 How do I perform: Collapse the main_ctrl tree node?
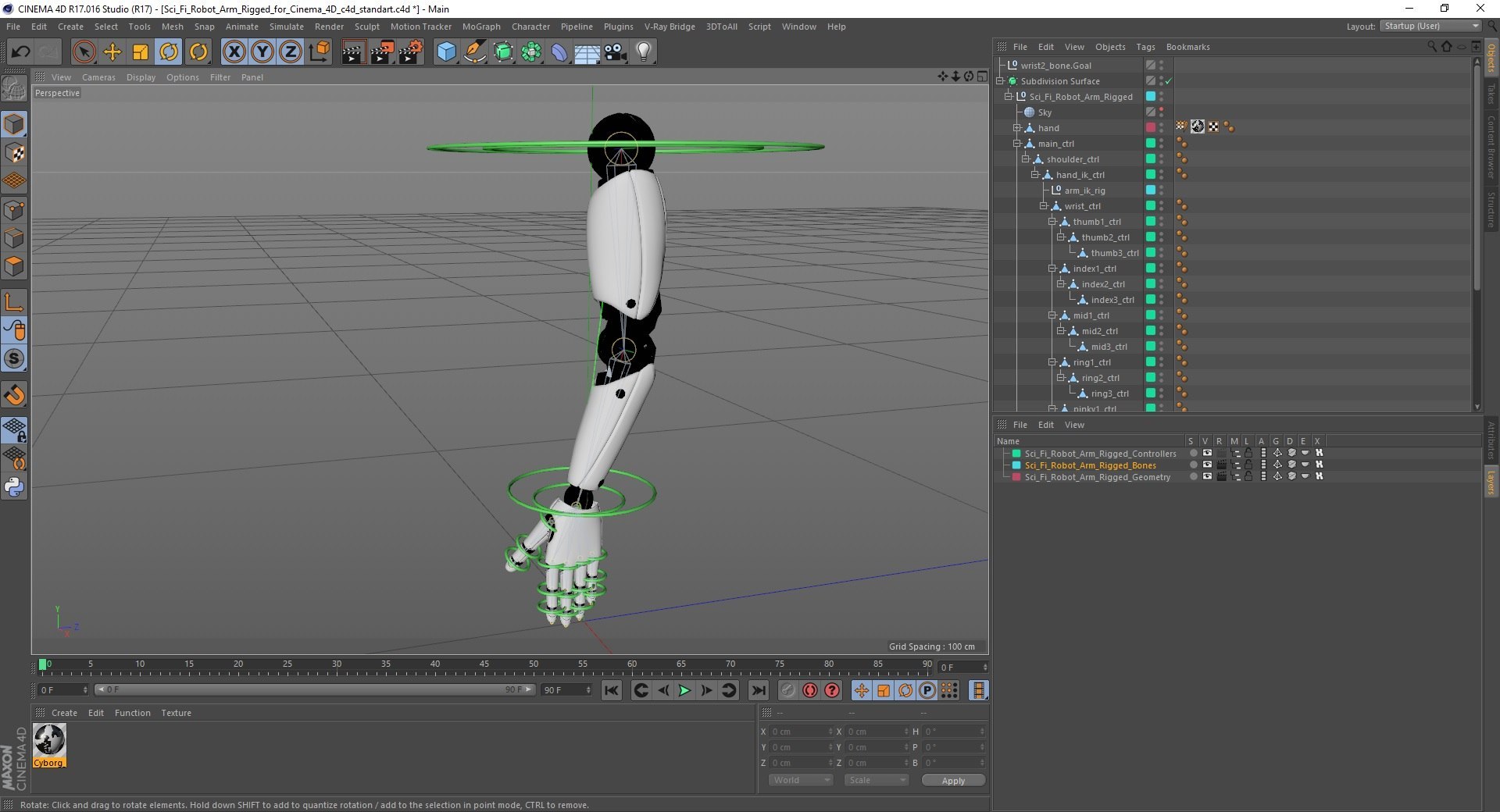tap(1016, 144)
